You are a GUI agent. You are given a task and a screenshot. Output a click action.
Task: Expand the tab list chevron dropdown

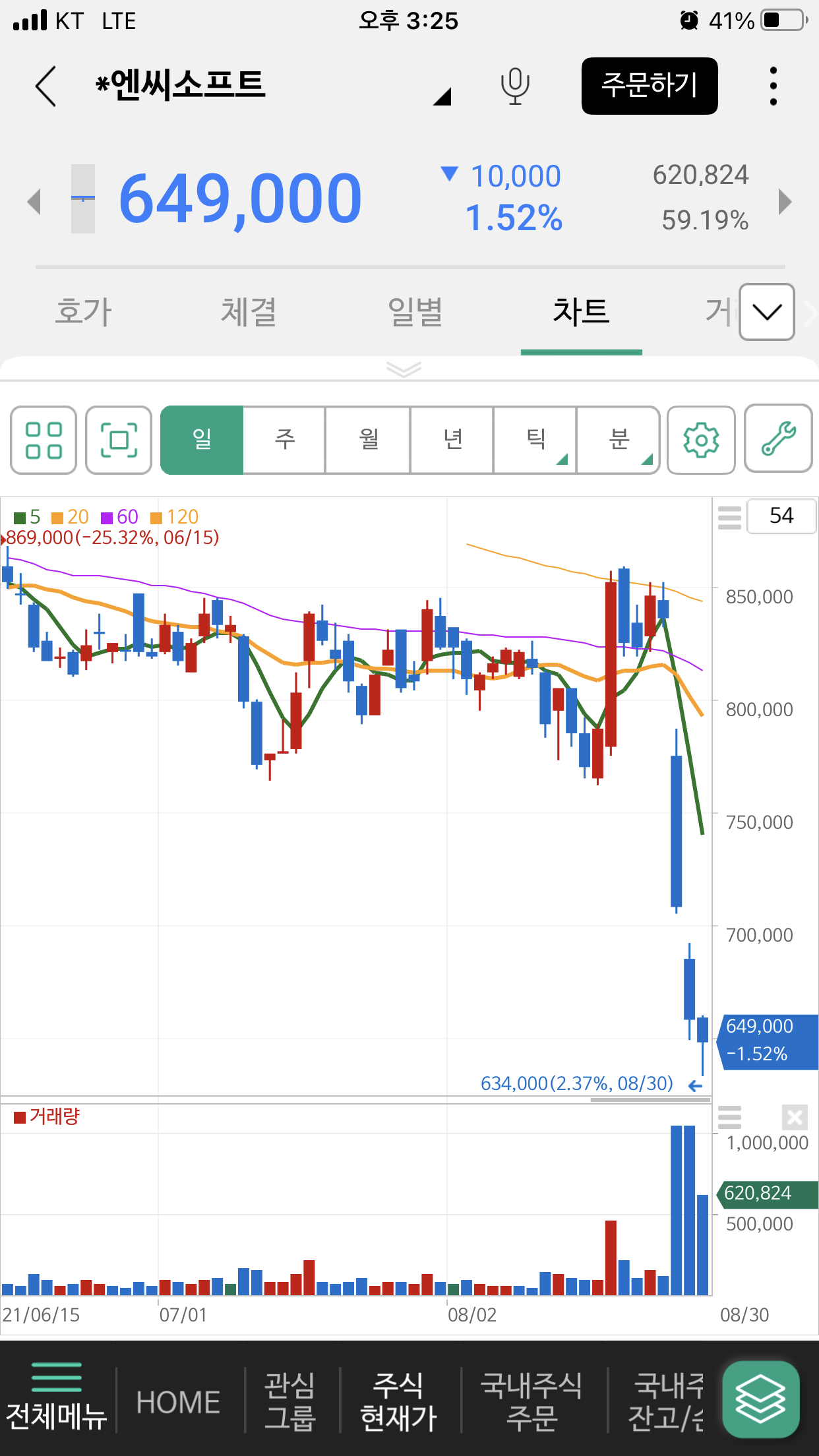click(766, 312)
